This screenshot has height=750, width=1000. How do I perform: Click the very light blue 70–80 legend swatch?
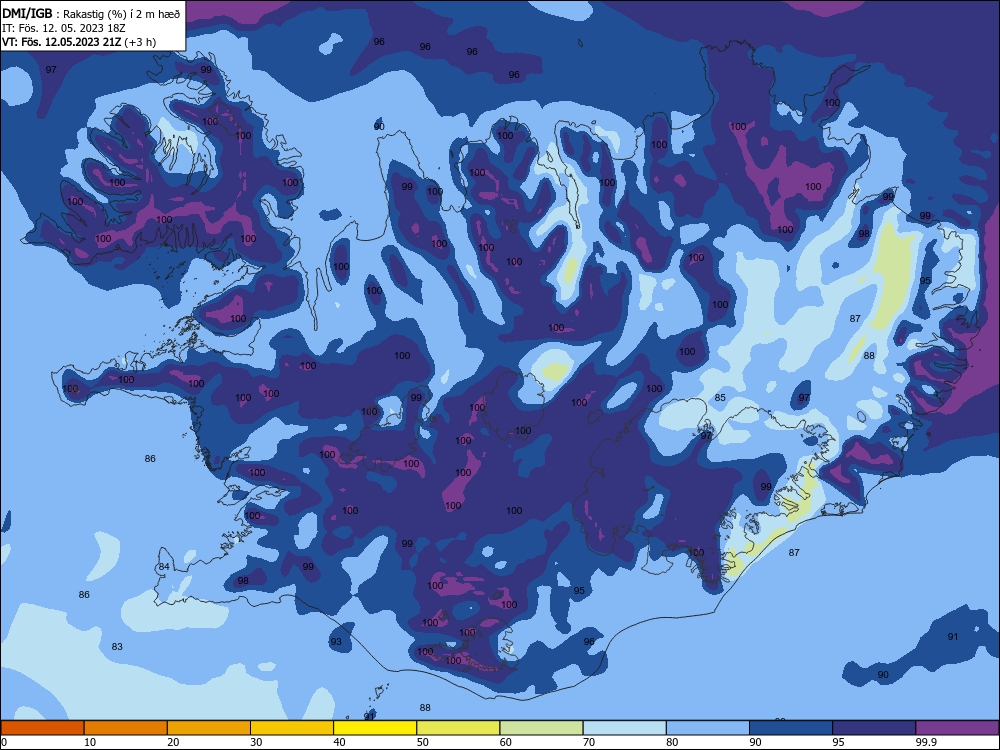click(x=625, y=728)
